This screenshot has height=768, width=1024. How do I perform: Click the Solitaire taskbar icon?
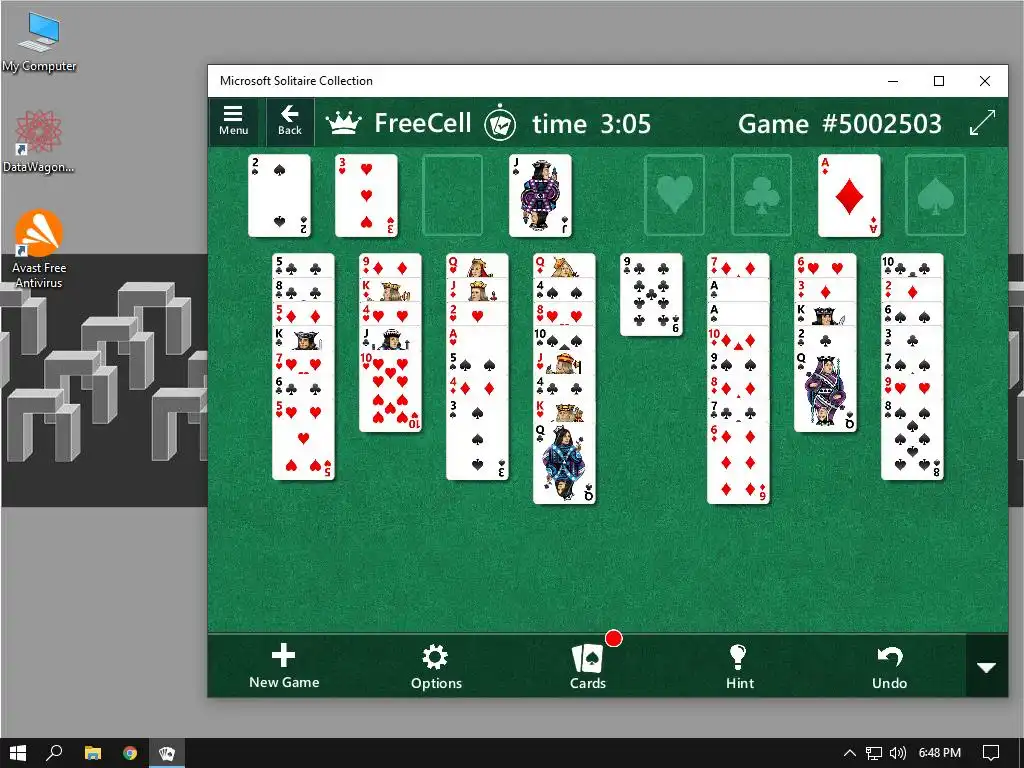pyautogui.click(x=167, y=753)
